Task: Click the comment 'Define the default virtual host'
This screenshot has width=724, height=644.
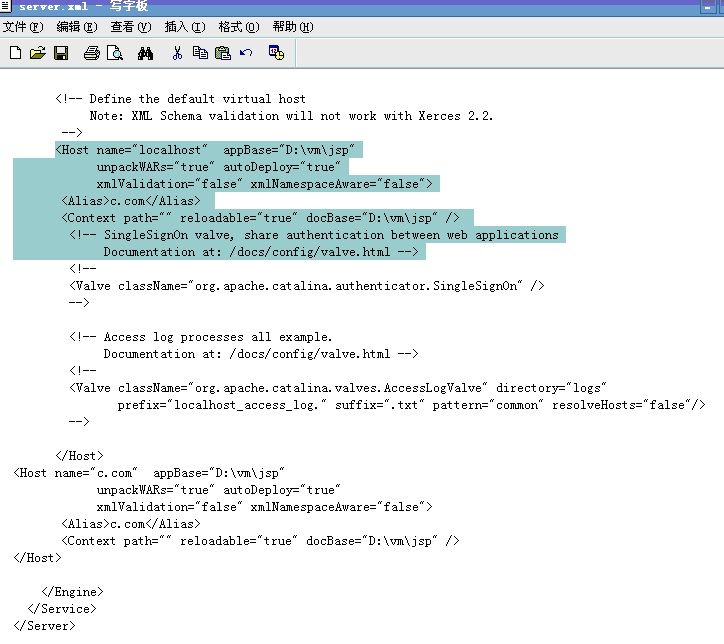Action: point(181,99)
